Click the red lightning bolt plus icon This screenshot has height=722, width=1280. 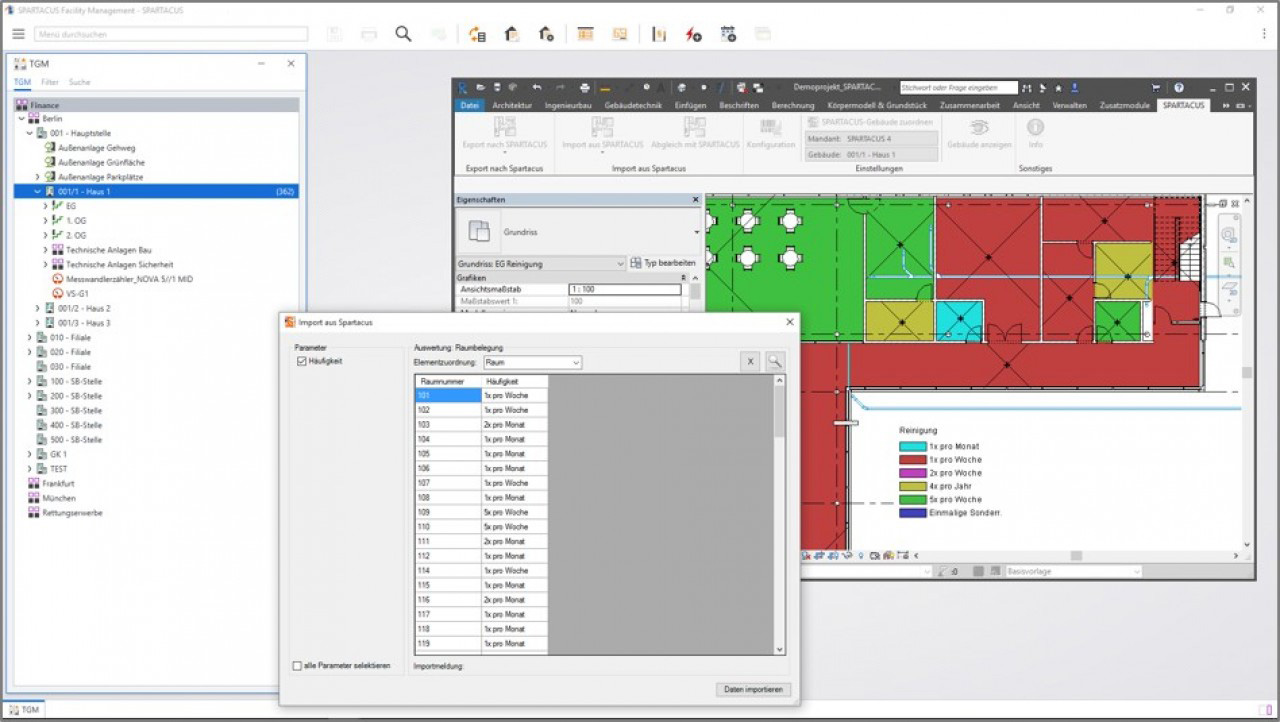(693, 34)
